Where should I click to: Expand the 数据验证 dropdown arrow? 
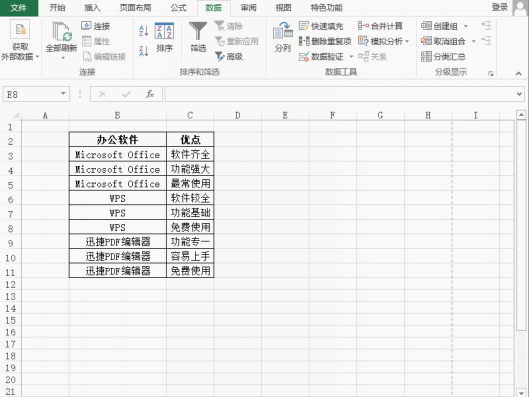click(351, 56)
